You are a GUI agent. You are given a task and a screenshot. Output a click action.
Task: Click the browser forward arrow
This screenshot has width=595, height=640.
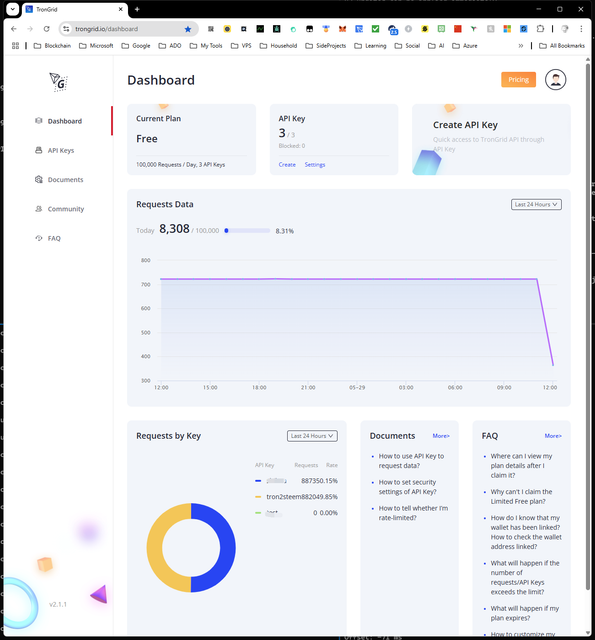coord(30,29)
